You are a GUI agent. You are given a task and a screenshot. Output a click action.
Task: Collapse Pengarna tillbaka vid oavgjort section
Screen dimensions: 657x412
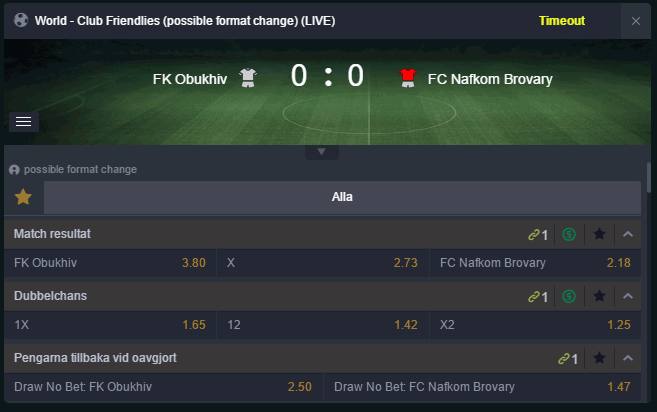point(628,358)
